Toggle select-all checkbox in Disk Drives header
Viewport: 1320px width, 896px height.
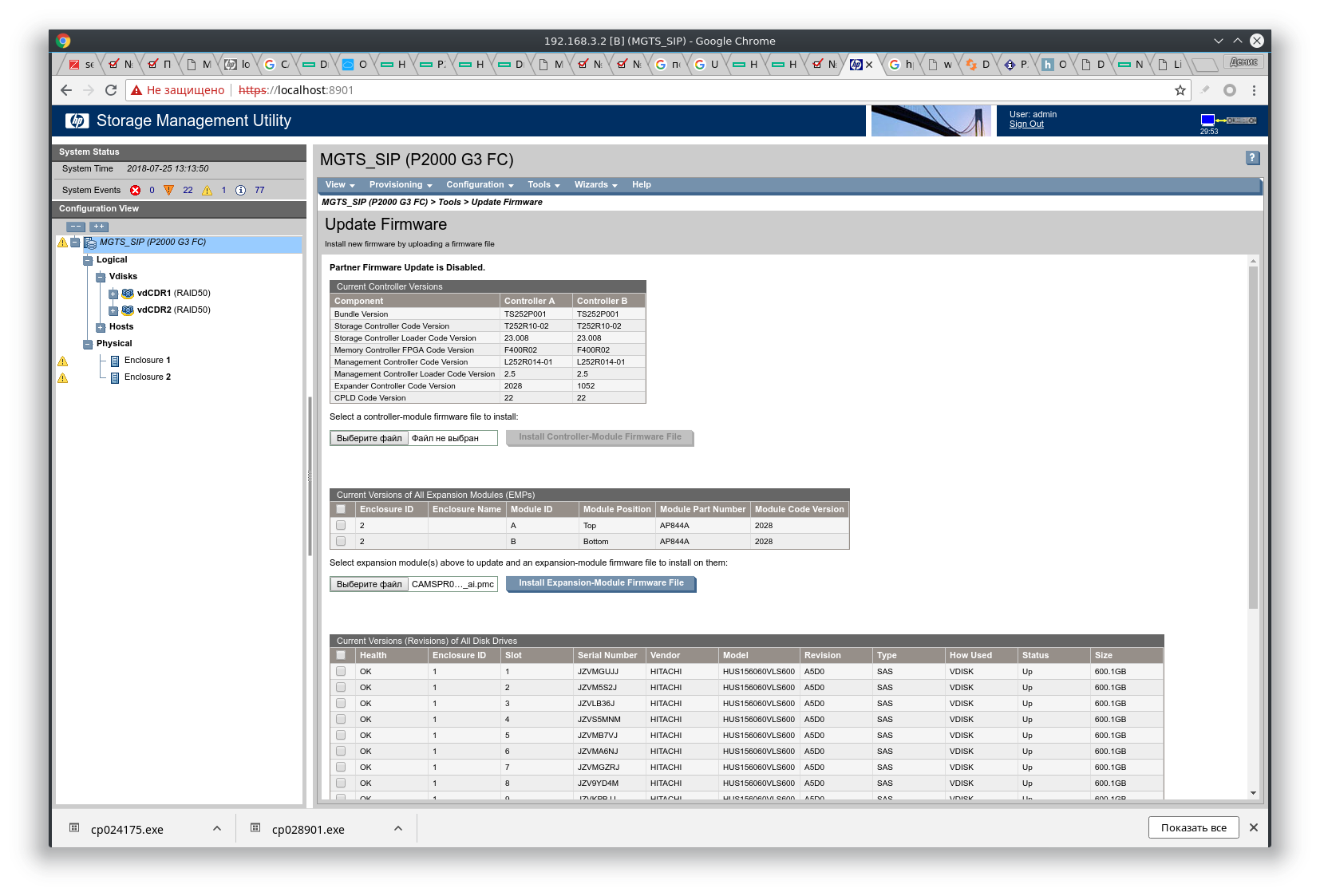pos(341,655)
